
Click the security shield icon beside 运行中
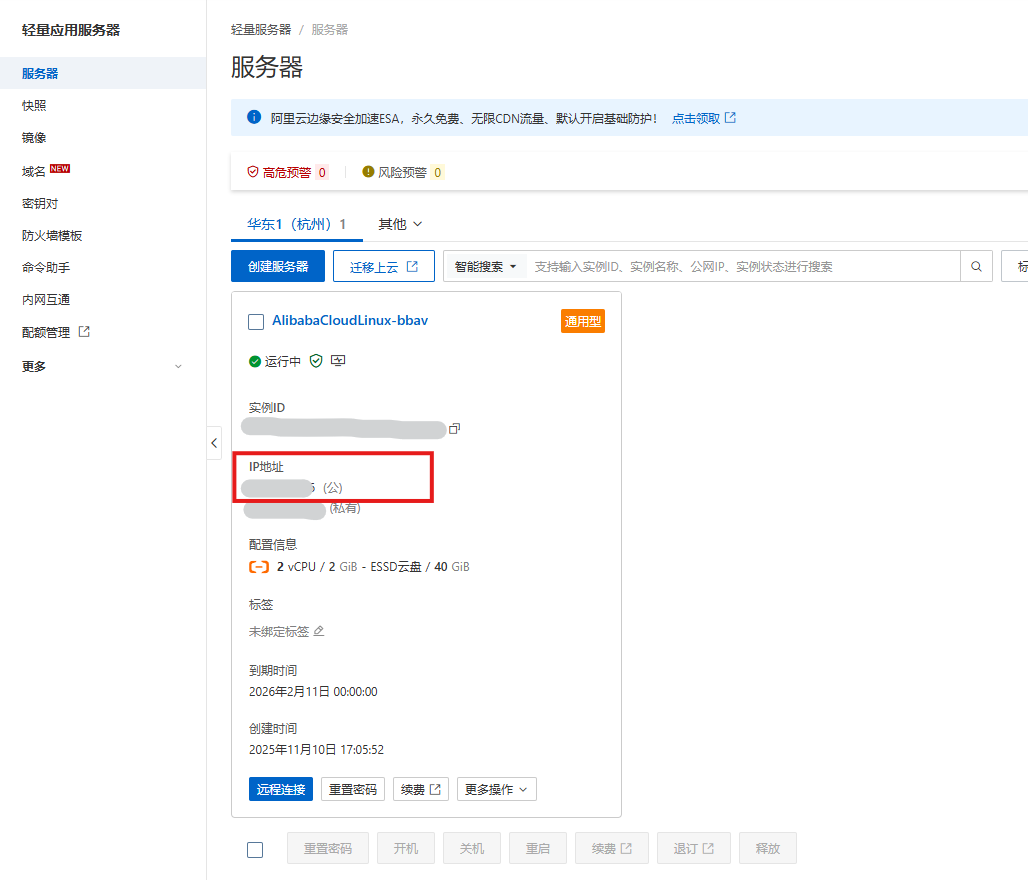(x=316, y=361)
